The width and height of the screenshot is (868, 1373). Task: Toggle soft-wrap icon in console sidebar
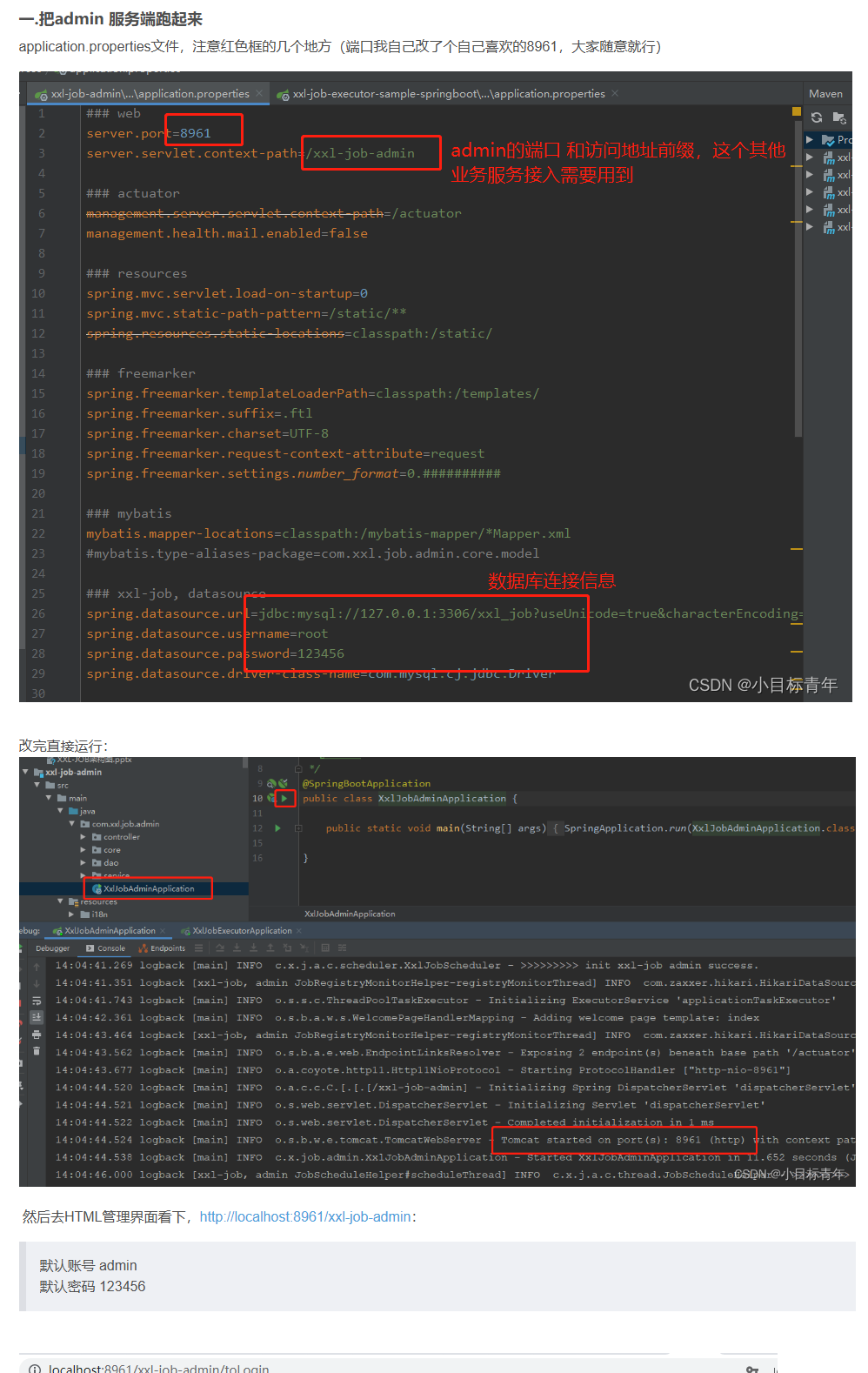37,1001
